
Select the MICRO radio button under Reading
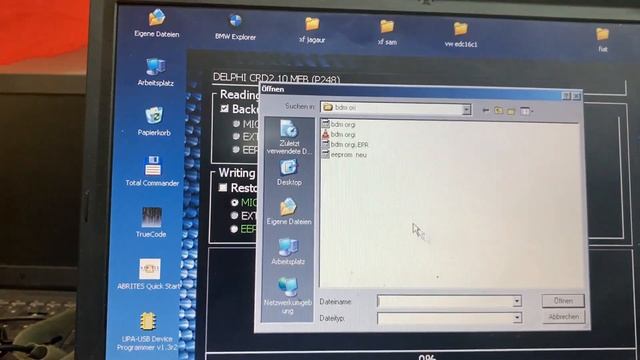click(236, 123)
